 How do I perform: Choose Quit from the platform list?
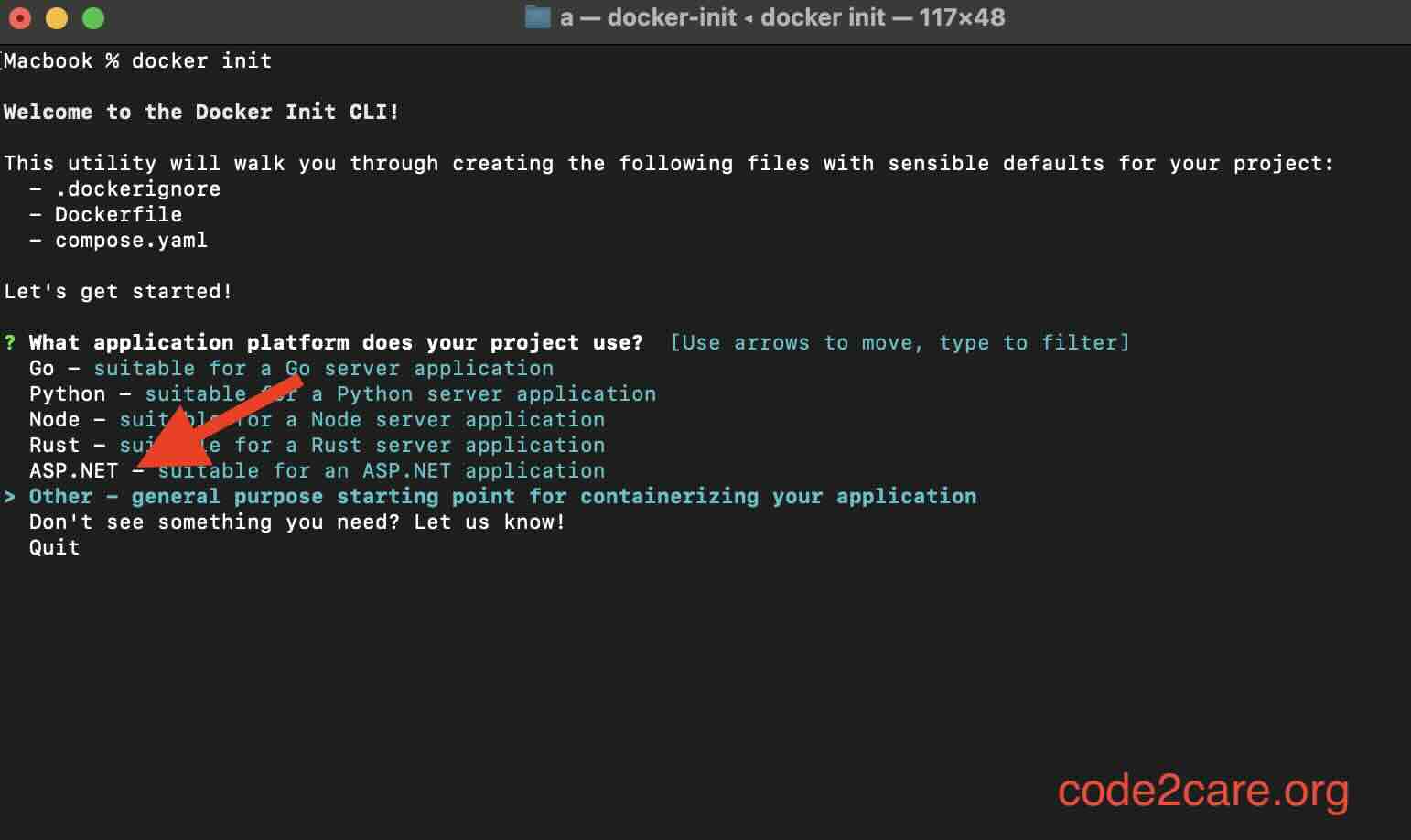pos(54,548)
